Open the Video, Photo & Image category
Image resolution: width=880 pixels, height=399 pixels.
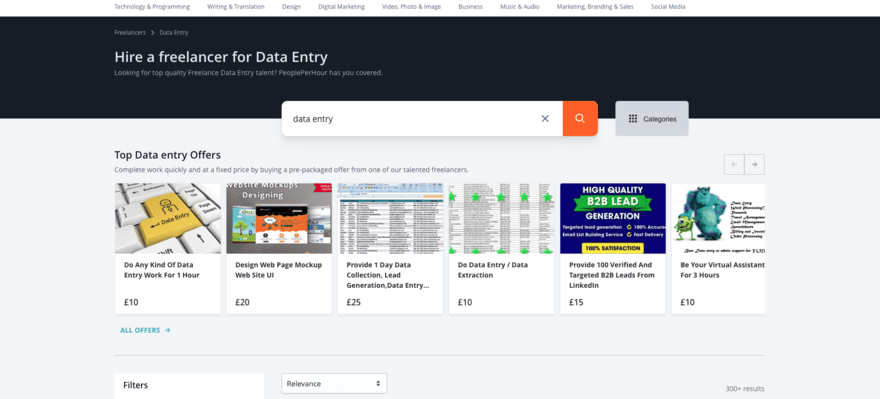click(411, 7)
